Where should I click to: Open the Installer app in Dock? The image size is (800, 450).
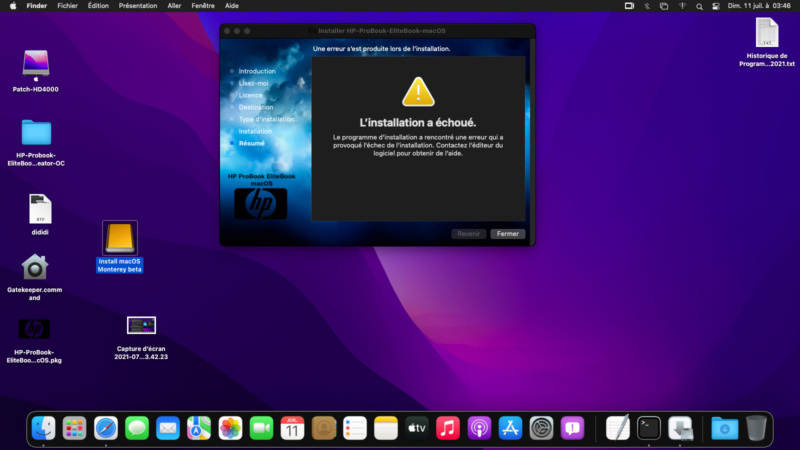click(x=681, y=428)
